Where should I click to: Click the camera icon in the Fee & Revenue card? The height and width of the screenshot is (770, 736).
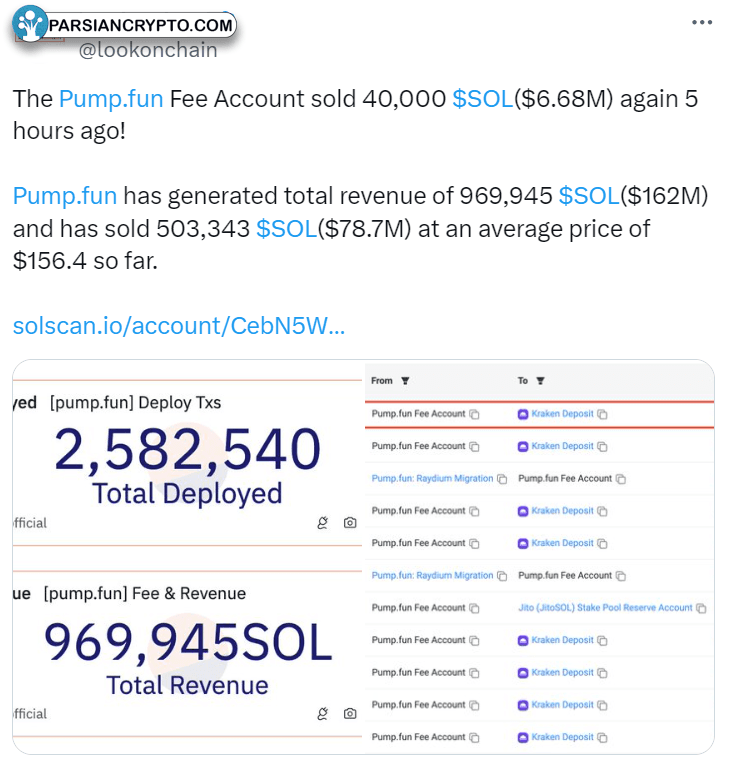(x=350, y=713)
